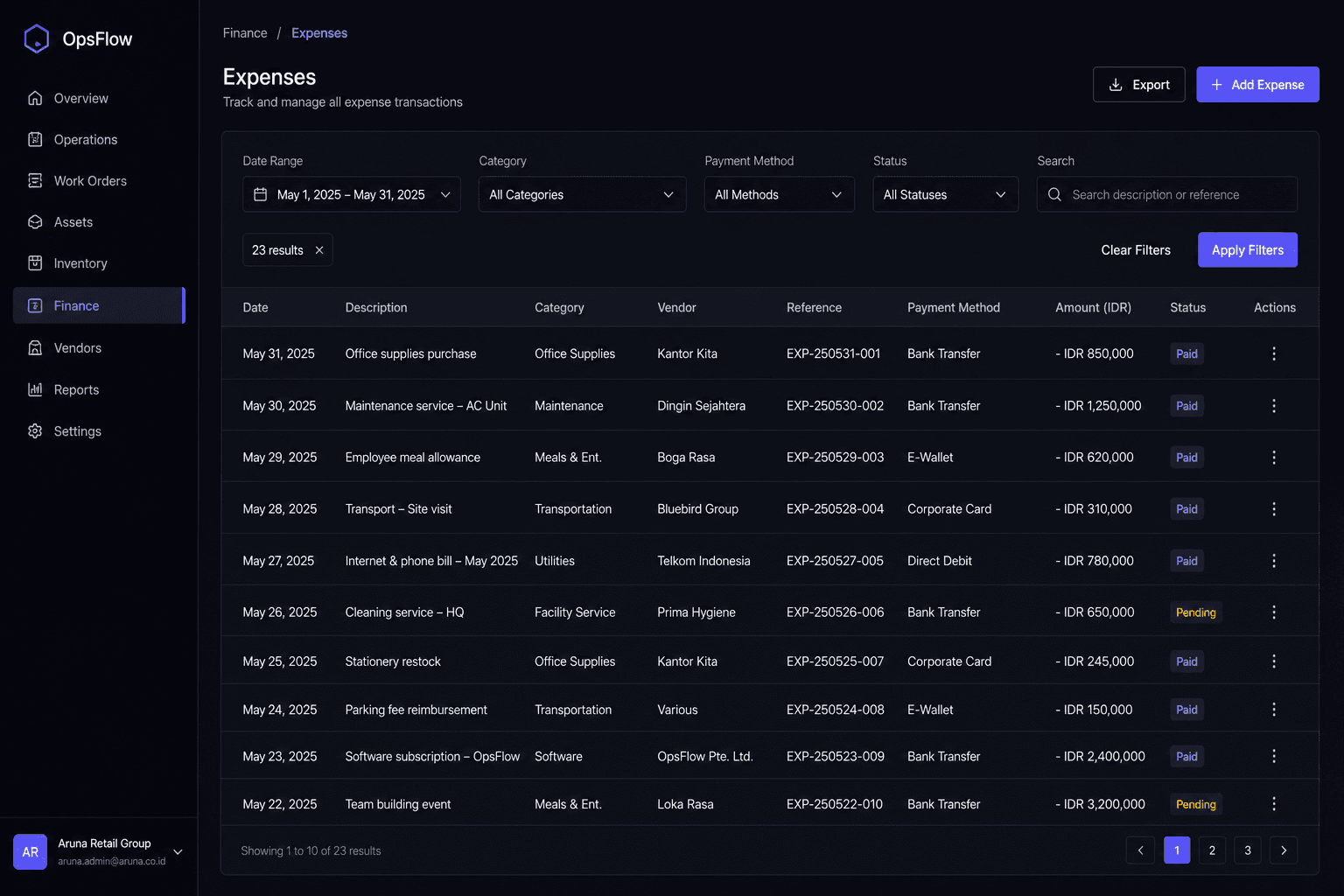Click the Inventory box icon

(35, 263)
